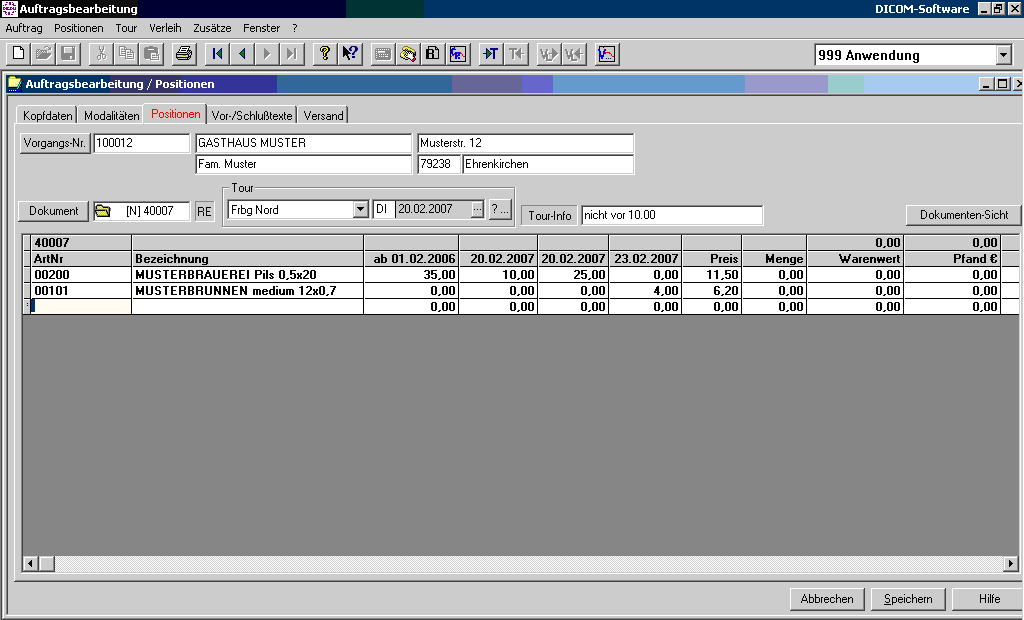Click the Speichern button

[908, 599]
